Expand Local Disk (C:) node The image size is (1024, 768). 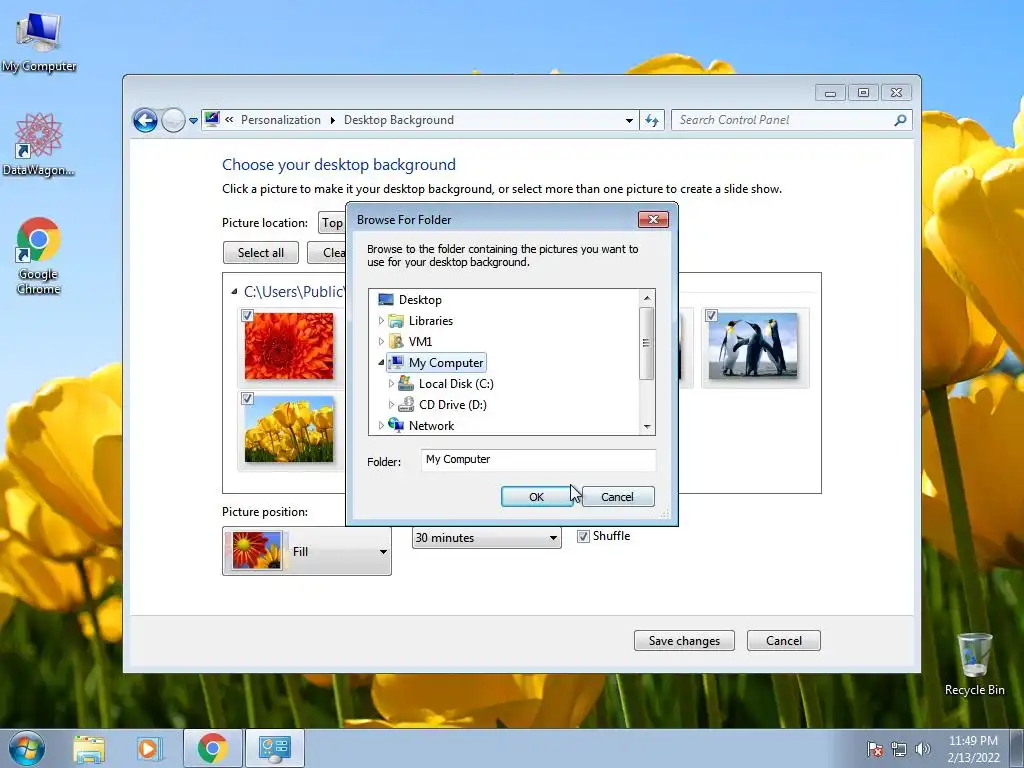[x=392, y=383]
